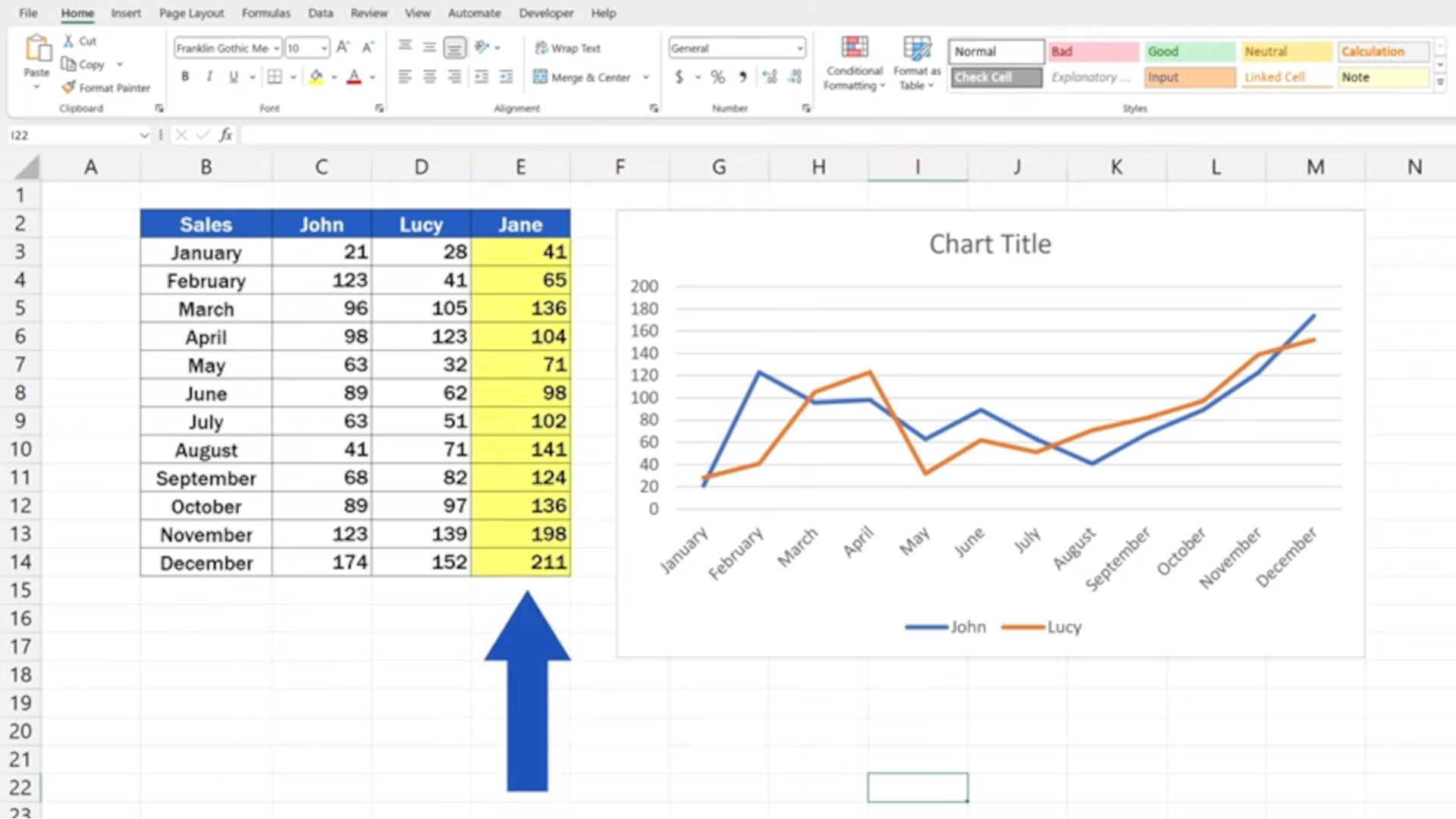Select the Format Painter tool

pos(105,87)
